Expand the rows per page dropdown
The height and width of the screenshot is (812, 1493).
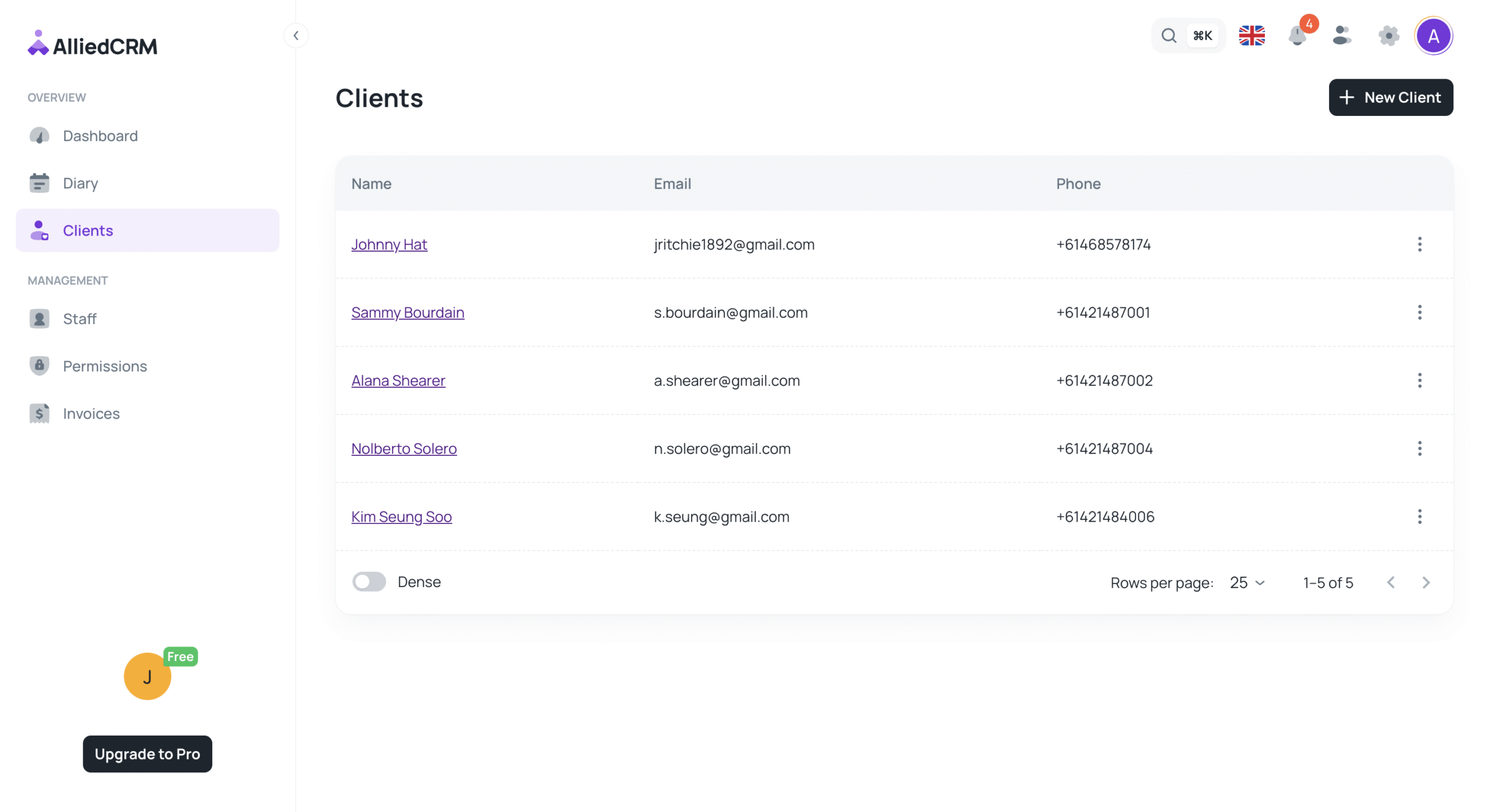1247,582
